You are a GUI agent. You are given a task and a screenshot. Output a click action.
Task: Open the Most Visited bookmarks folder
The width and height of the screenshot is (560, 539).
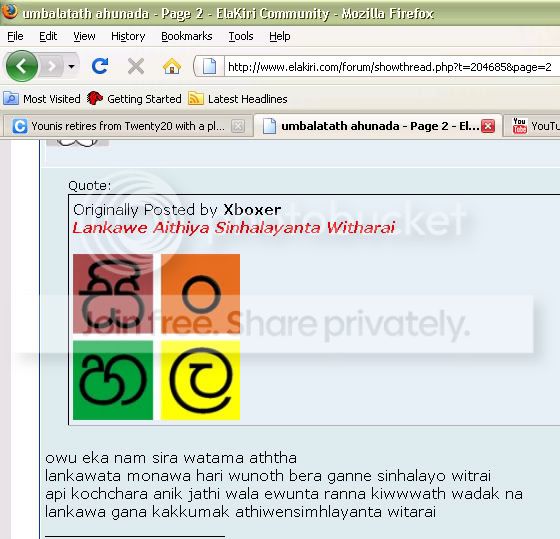coord(42,99)
